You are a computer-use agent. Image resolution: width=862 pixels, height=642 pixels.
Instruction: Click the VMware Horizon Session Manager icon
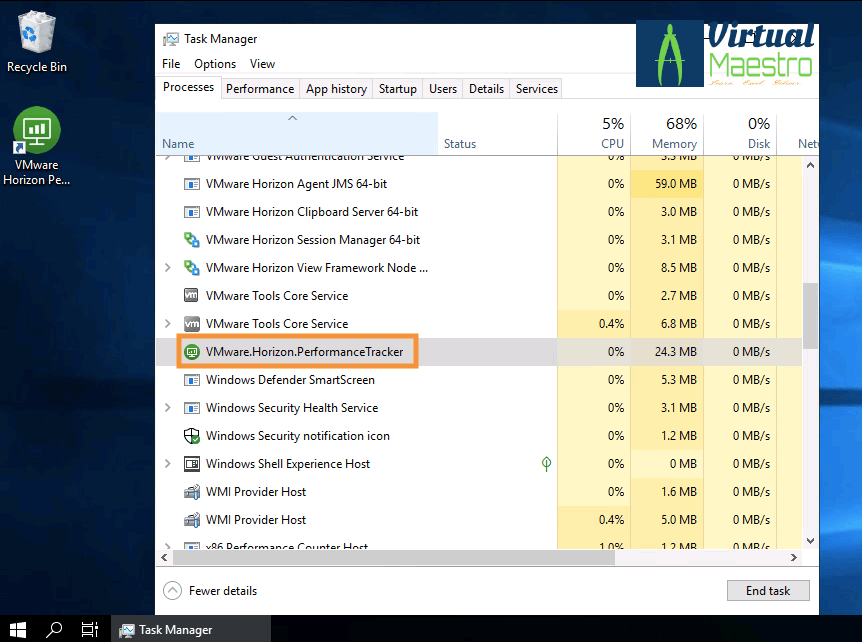coord(192,240)
